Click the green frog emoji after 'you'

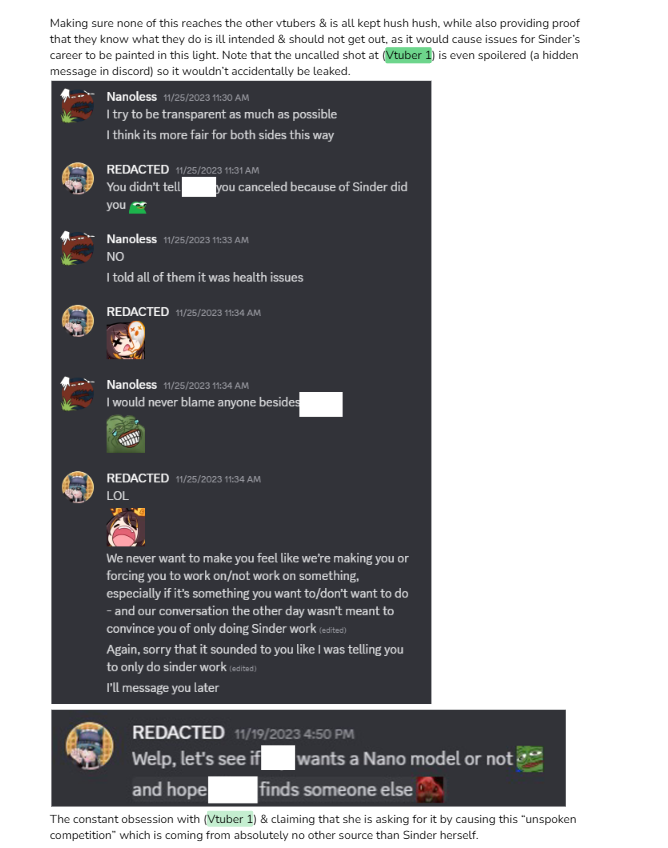138,207
